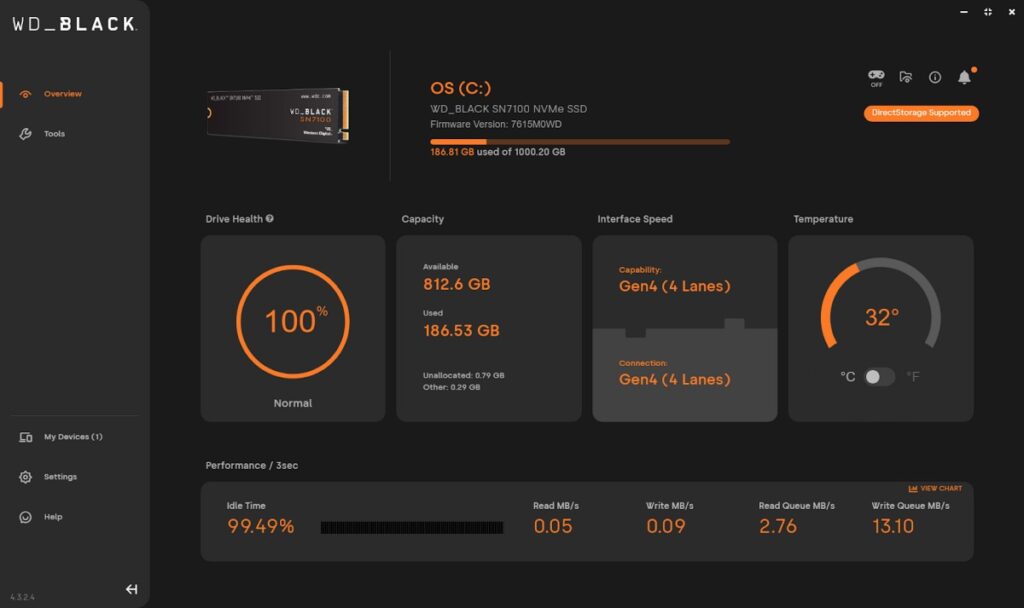The width and height of the screenshot is (1024, 608).
Task: Click the Write Queue 13.10 value
Action: [x=893, y=526]
